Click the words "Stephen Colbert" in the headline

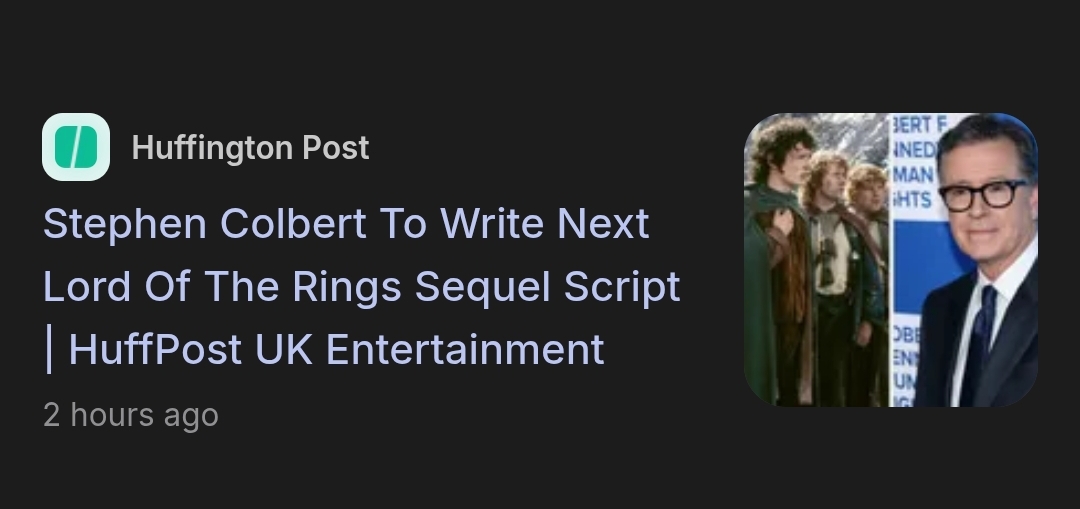pyautogui.click(x=205, y=225)
